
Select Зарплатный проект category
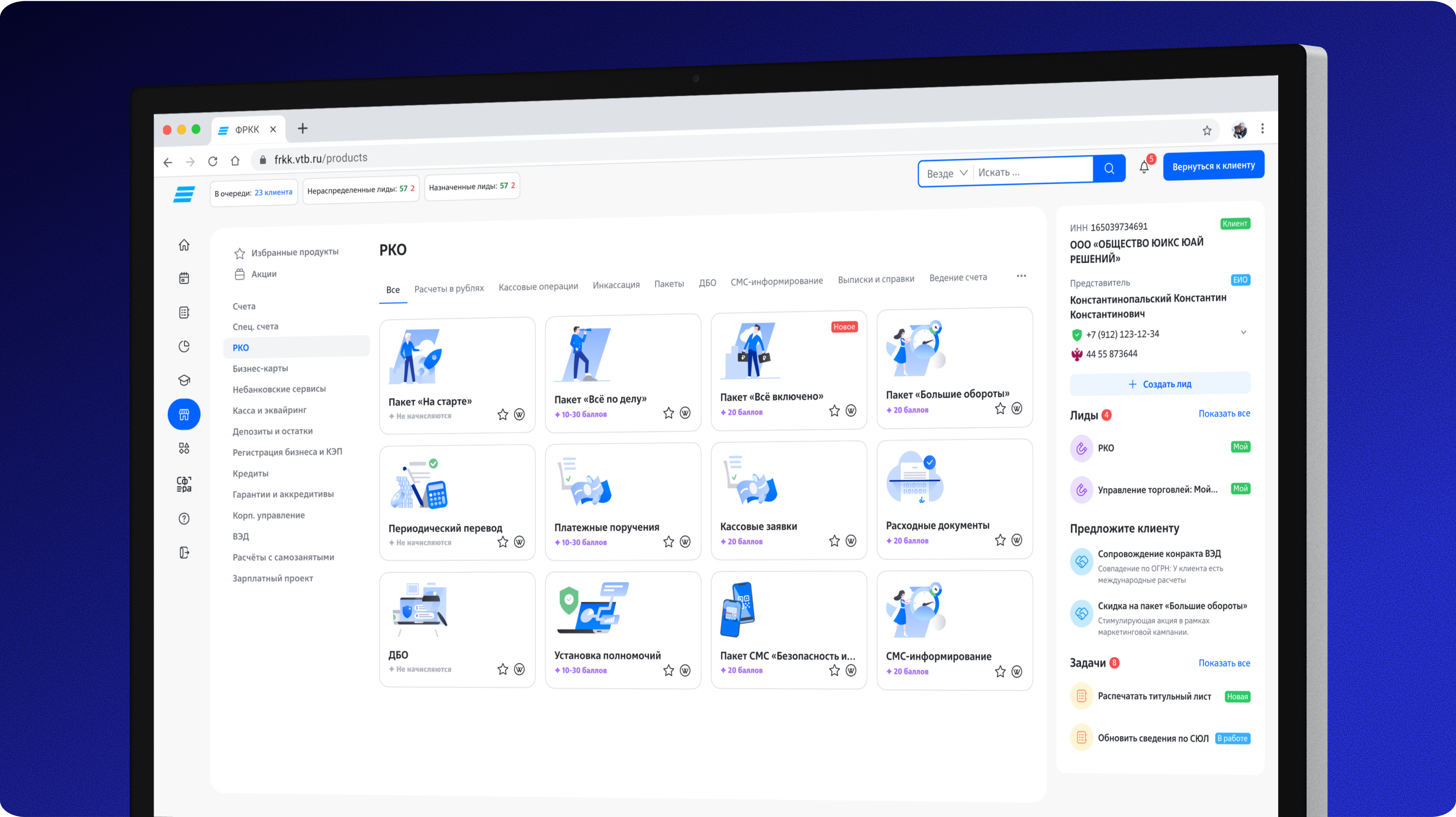[272, 578]
